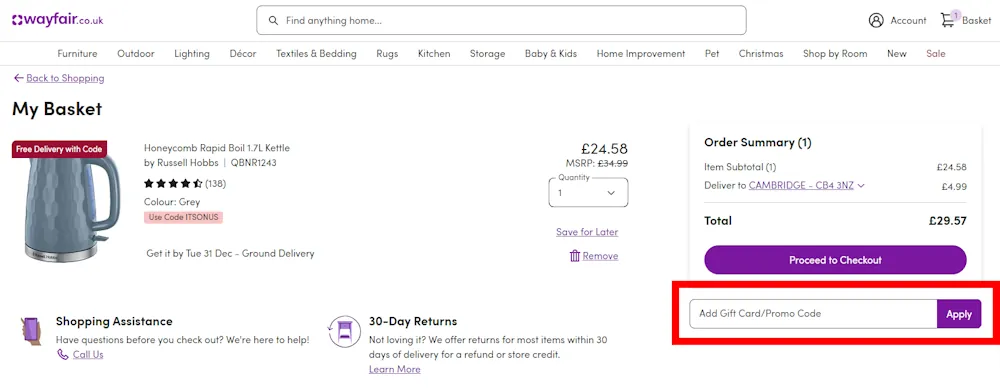Focus the Add Gift Card/Promo Code field
Image resolution: width=1000 pixels, height=391 pixels.
(813, 314)
